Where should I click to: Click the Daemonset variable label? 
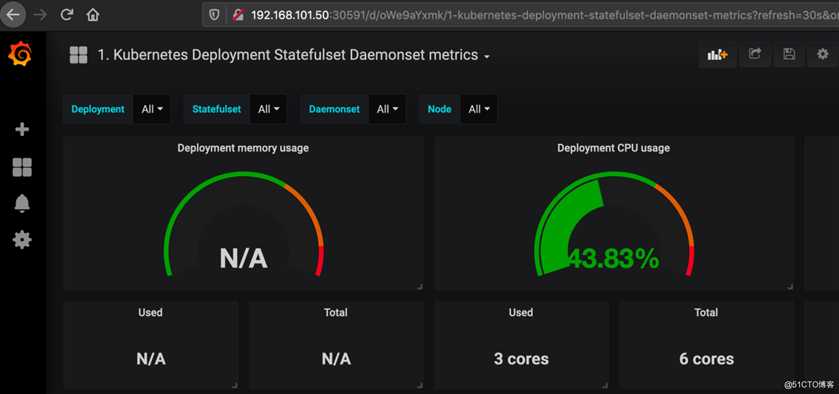(x=334, y=109)
